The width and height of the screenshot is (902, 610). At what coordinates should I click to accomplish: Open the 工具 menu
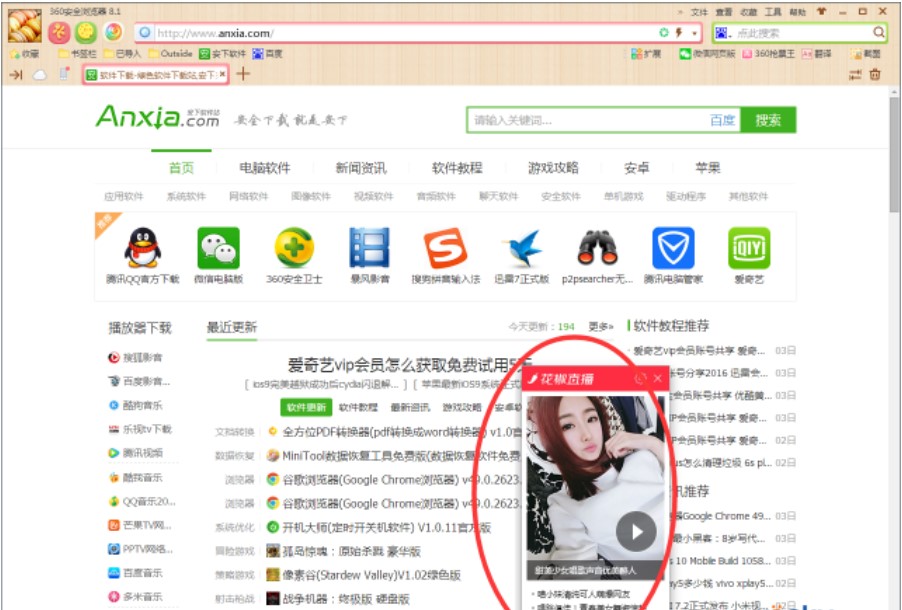773,12
